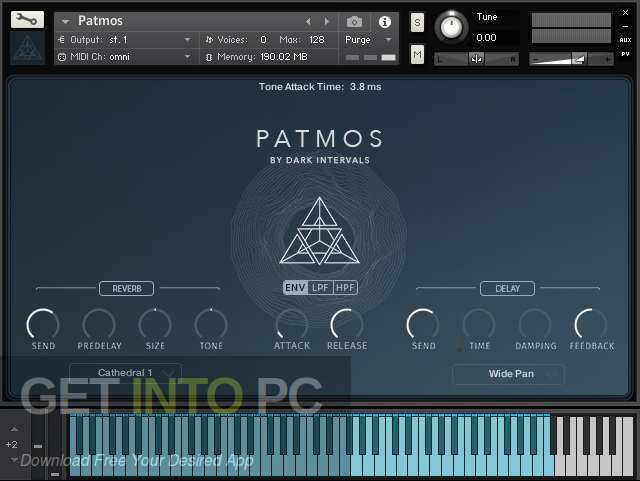
Task: Click the voices note icon
Action: tap(209, 40)
